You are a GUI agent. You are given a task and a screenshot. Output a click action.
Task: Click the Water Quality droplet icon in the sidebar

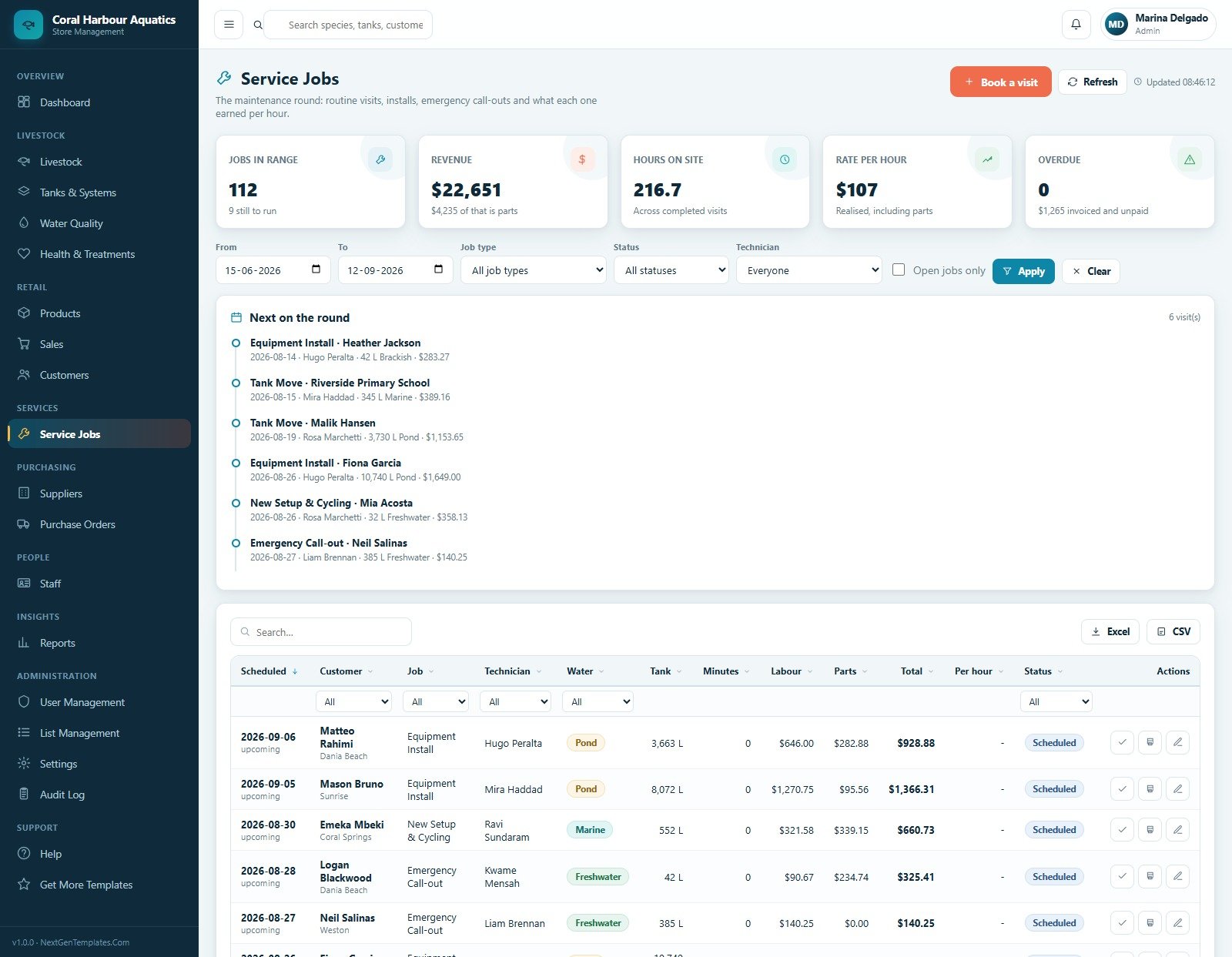(24, 223)
